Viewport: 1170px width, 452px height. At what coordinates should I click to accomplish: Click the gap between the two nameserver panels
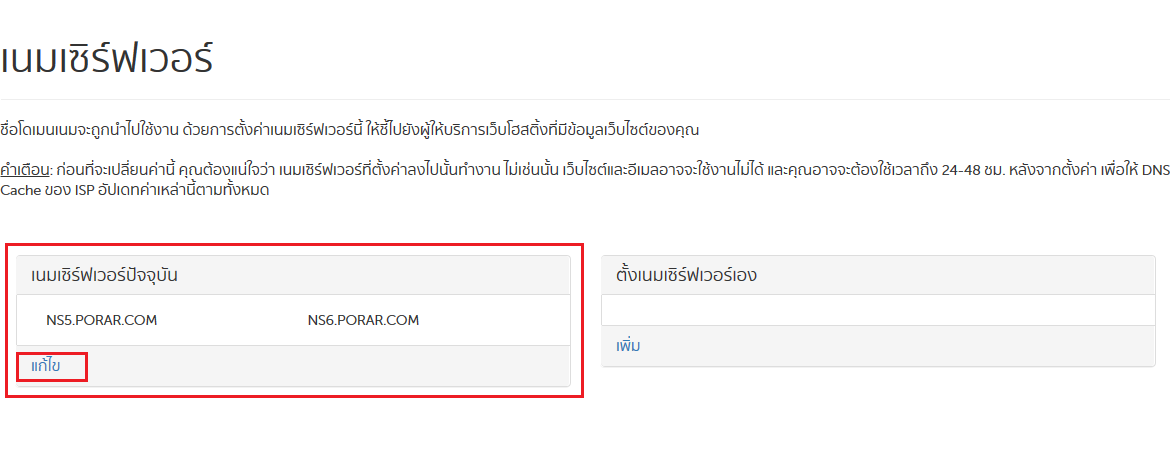tap(586, 320)
